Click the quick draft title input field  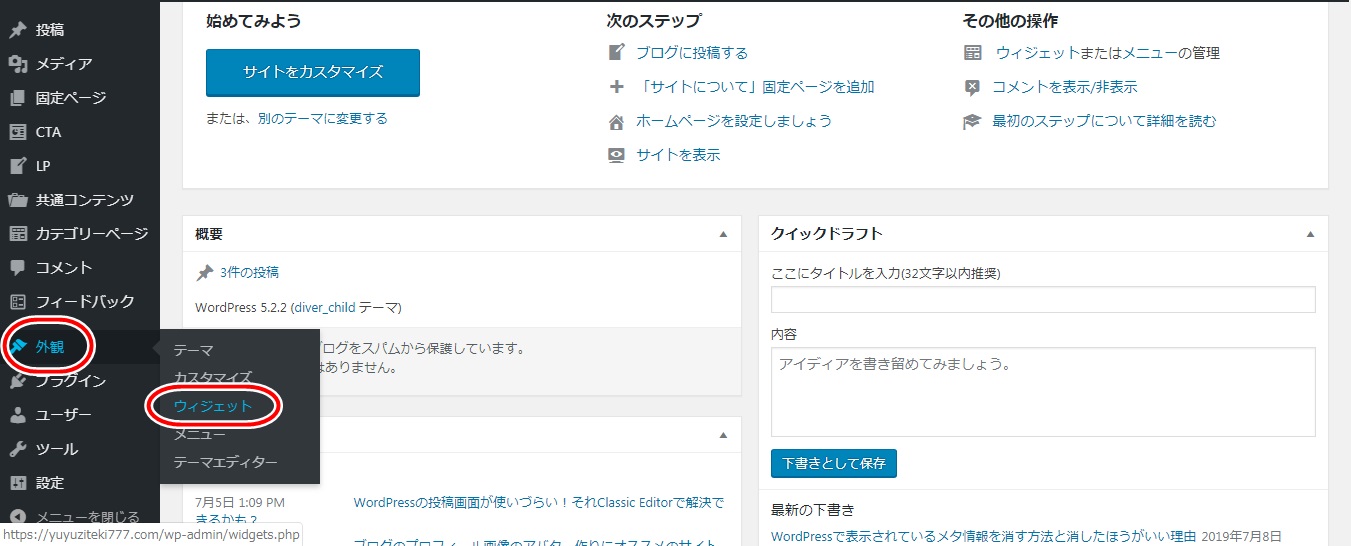(1043, 300)
